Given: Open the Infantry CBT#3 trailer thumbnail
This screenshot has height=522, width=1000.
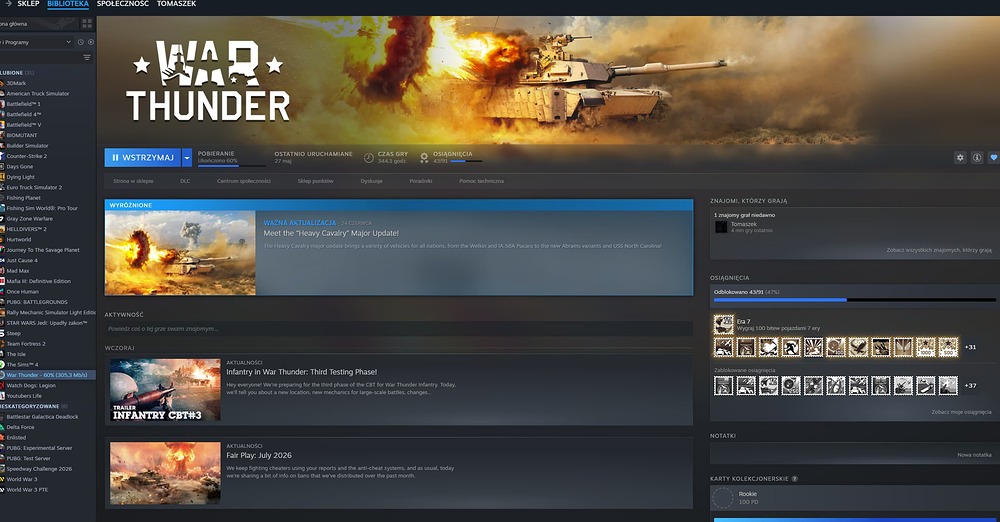Looking at the screenshot, I should pos(165,390).
